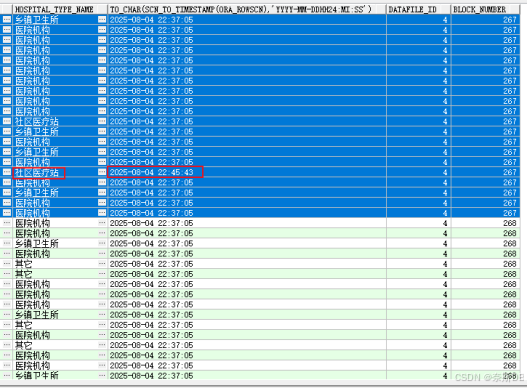528x389 pixels.
Task: Select the DATAFILE_ID value in the 22:45:43 row
Action: click(x=419, y=172)
